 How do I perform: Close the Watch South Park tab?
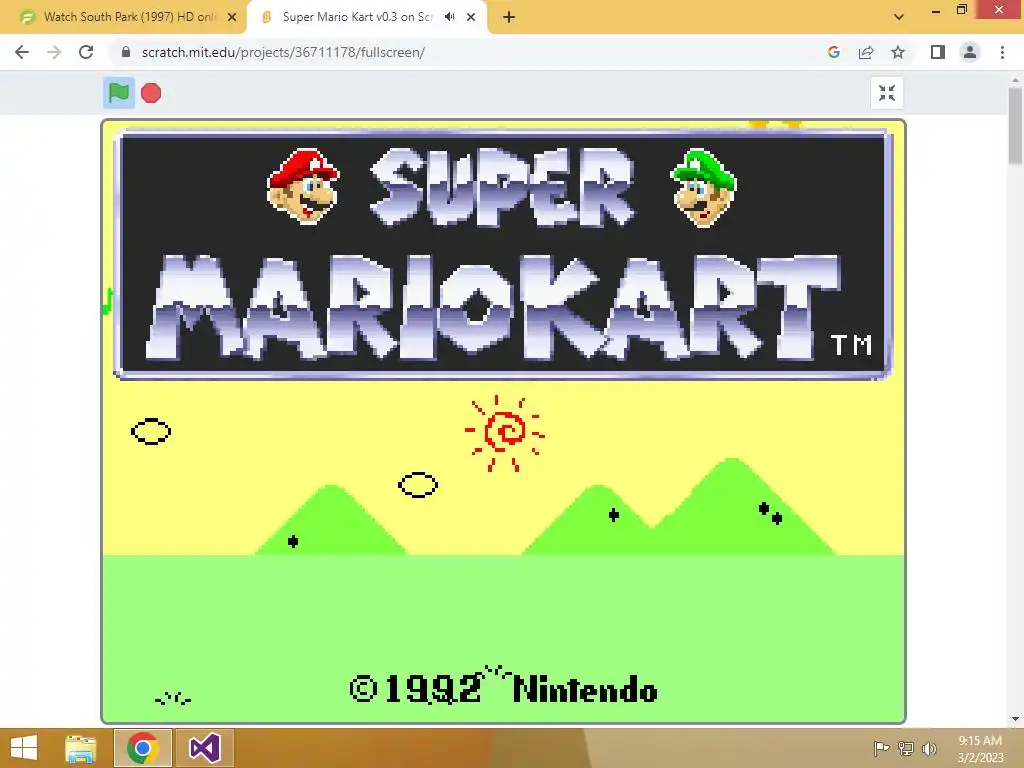coord(232,17)
